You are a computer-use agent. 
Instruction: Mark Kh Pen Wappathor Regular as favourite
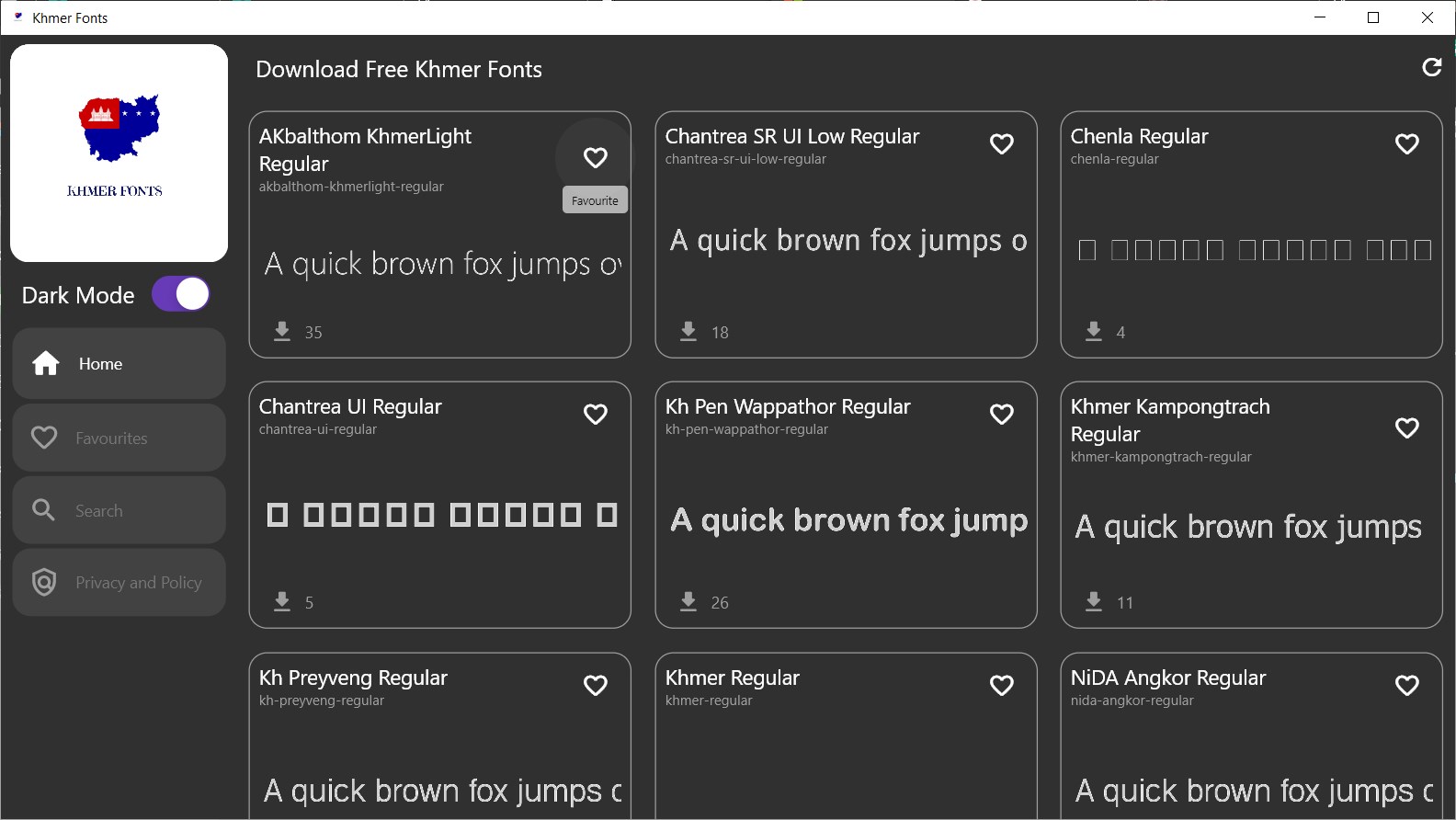[x=1001, y=415]
